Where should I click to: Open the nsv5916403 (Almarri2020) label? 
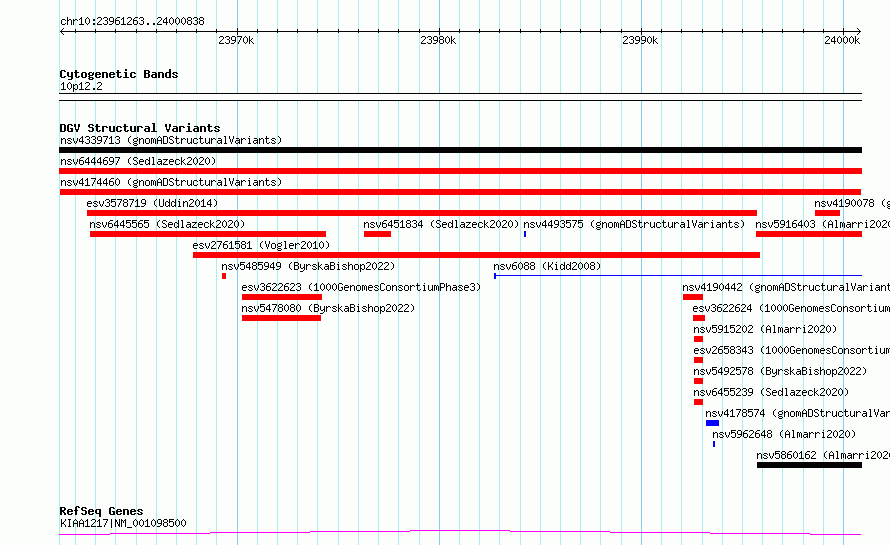click(822, 224)
